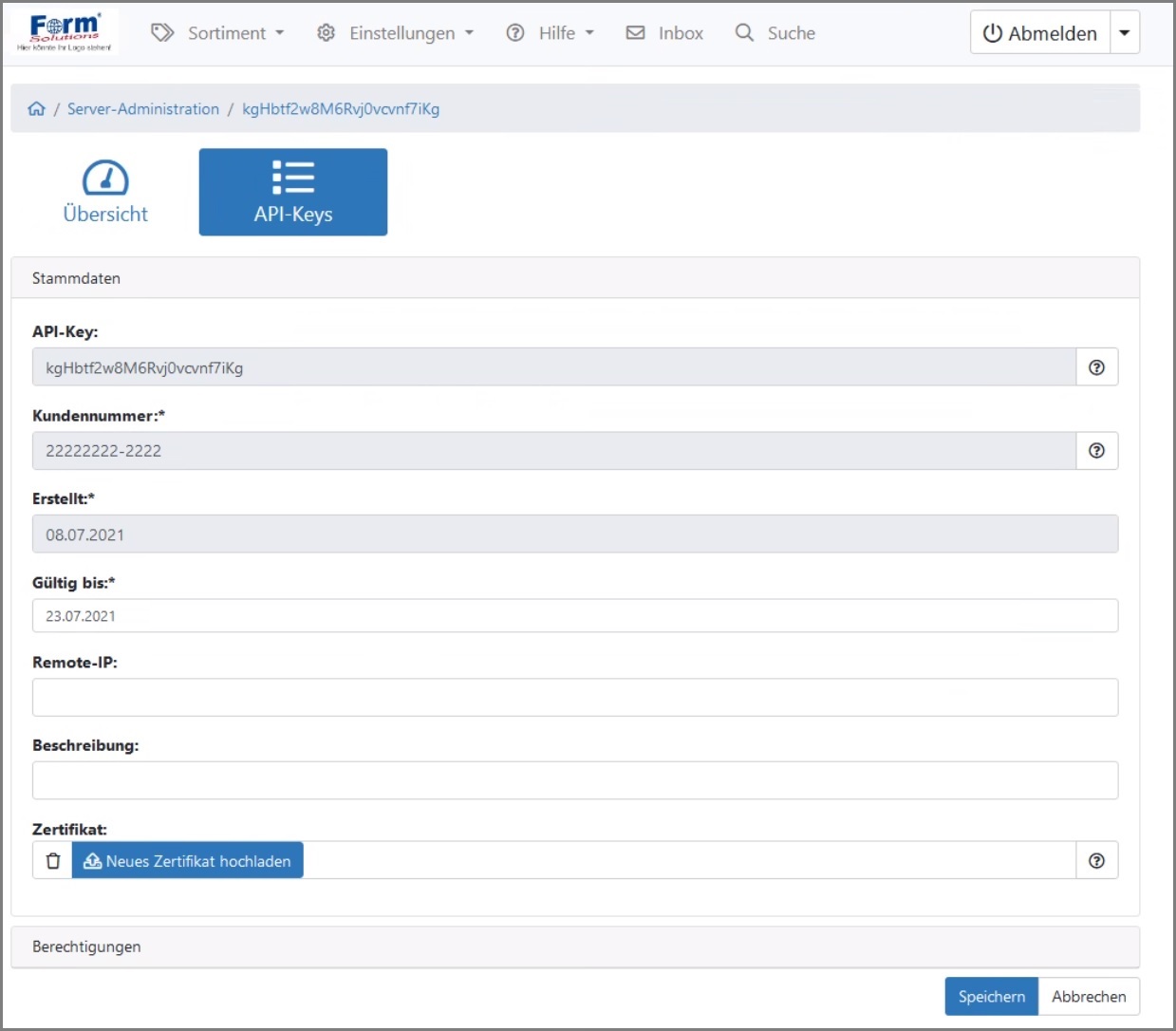The width and height of the screenshot is (1176, 1031).
Task: Open dropdown arrow next to Abmelden
Action: pyautogui.click(x=1125, y=33)
